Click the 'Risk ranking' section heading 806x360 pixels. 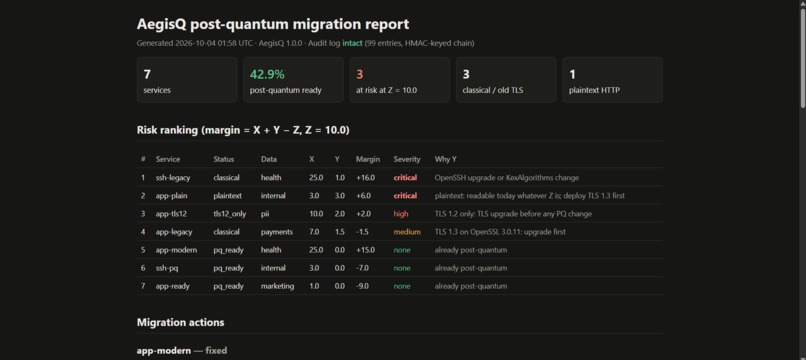243,130
